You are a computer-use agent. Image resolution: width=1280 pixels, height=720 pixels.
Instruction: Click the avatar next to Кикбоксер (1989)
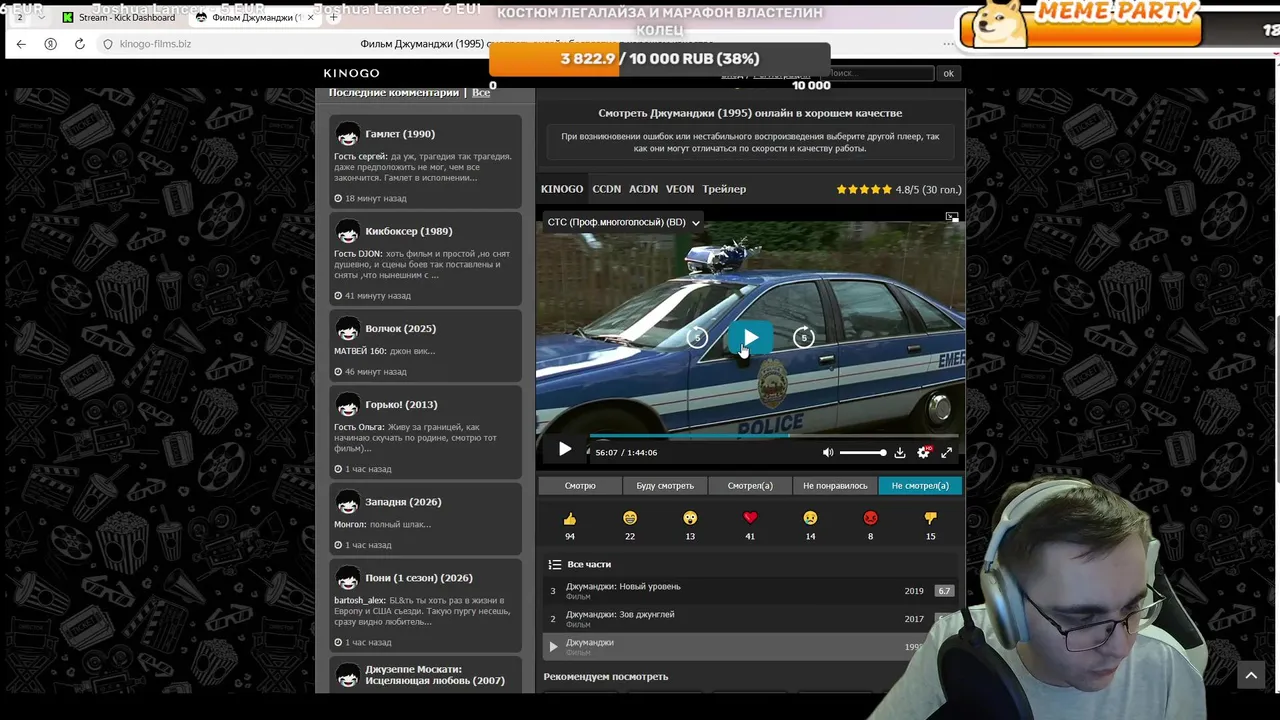tap(347, 231)
